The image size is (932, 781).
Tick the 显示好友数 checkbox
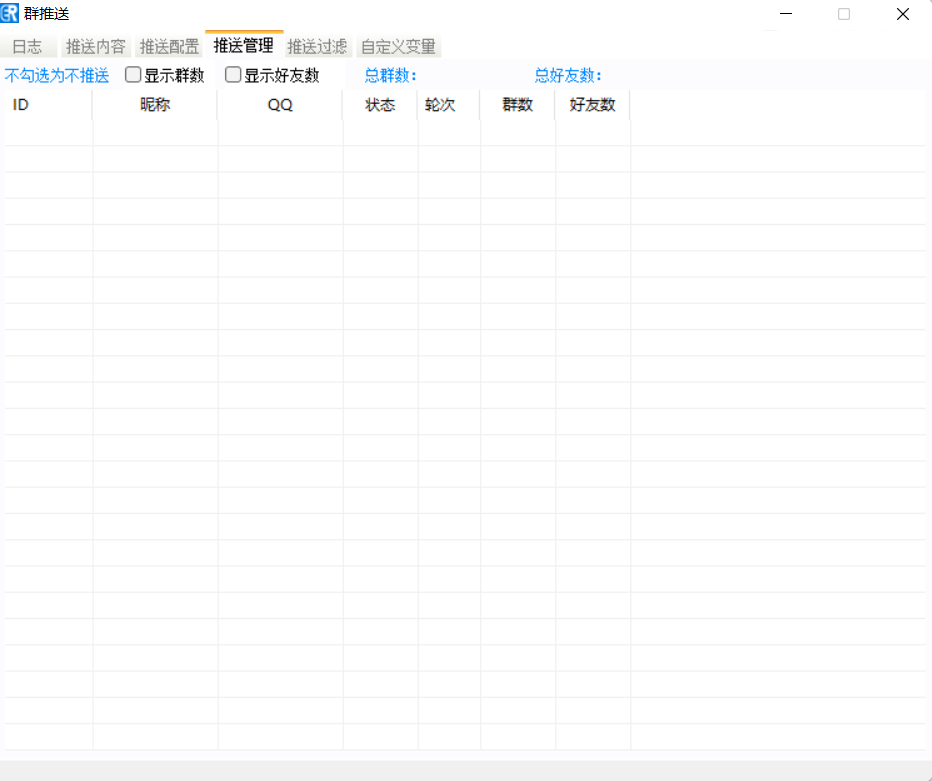tap(233, 75)
